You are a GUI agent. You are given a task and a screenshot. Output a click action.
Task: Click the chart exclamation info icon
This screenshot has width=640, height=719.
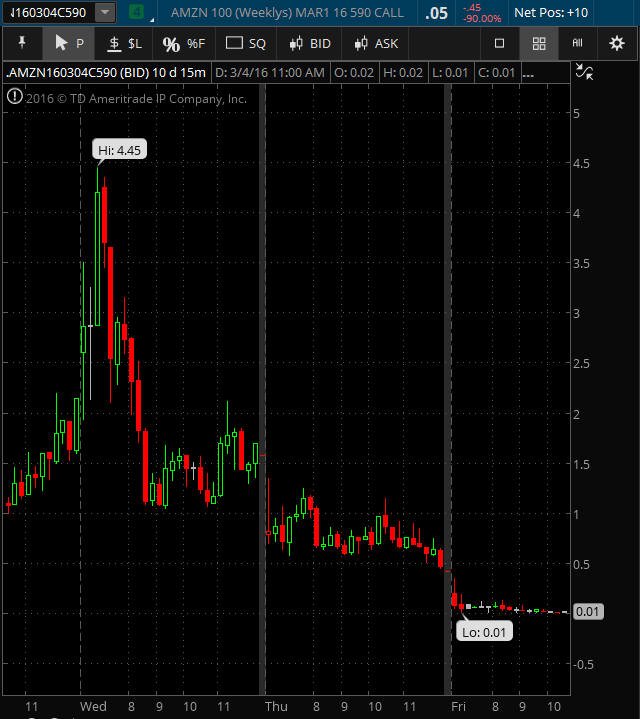coord(15,96)
